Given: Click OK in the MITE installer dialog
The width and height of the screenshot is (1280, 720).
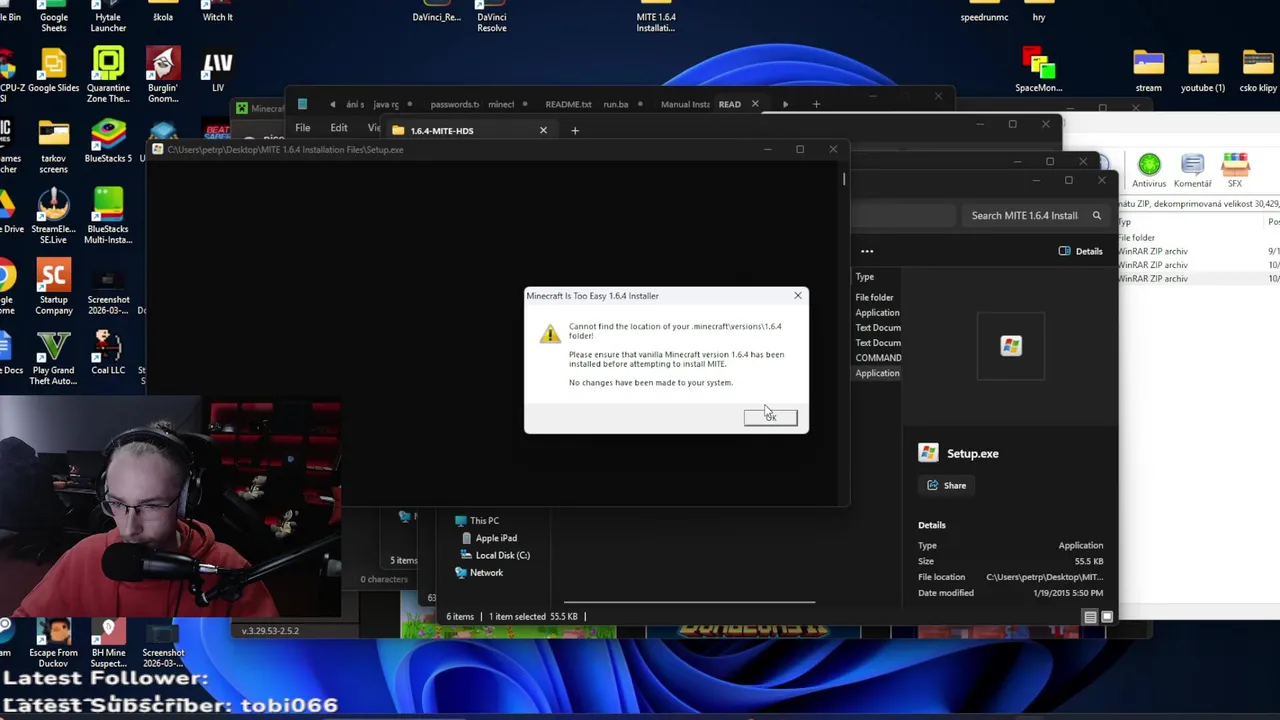Looking at the screenshot, I should pyautogui.click(x=770, y=417).
